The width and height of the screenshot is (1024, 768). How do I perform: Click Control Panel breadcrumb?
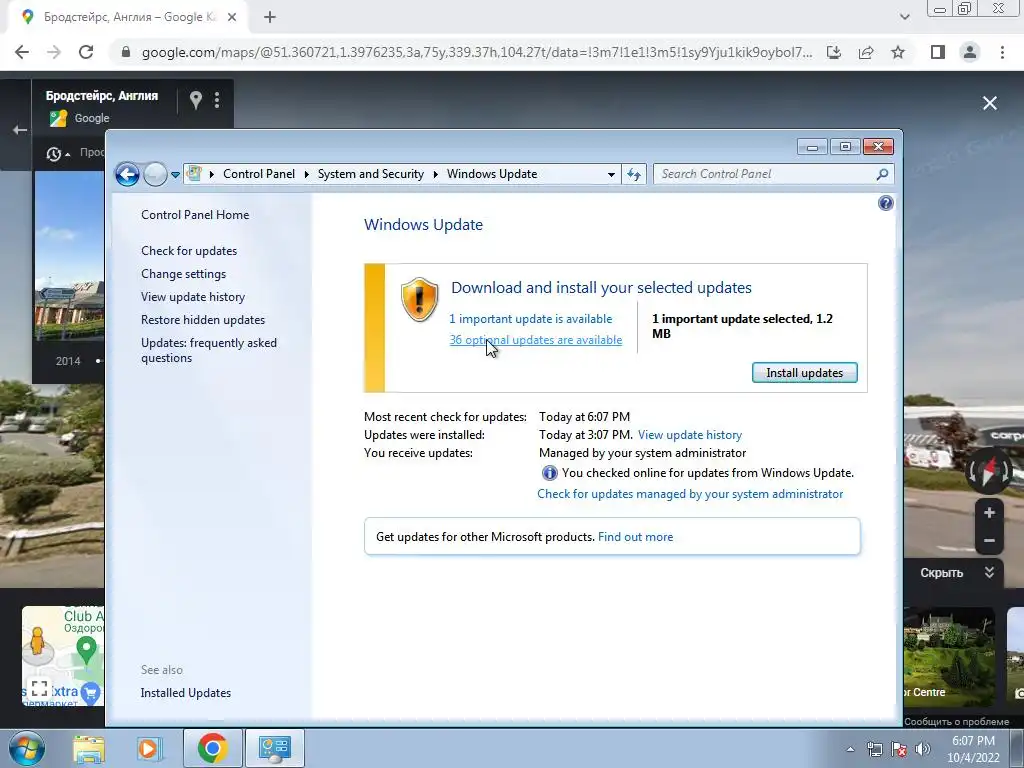pyautogui.click(x=259, y=174)
